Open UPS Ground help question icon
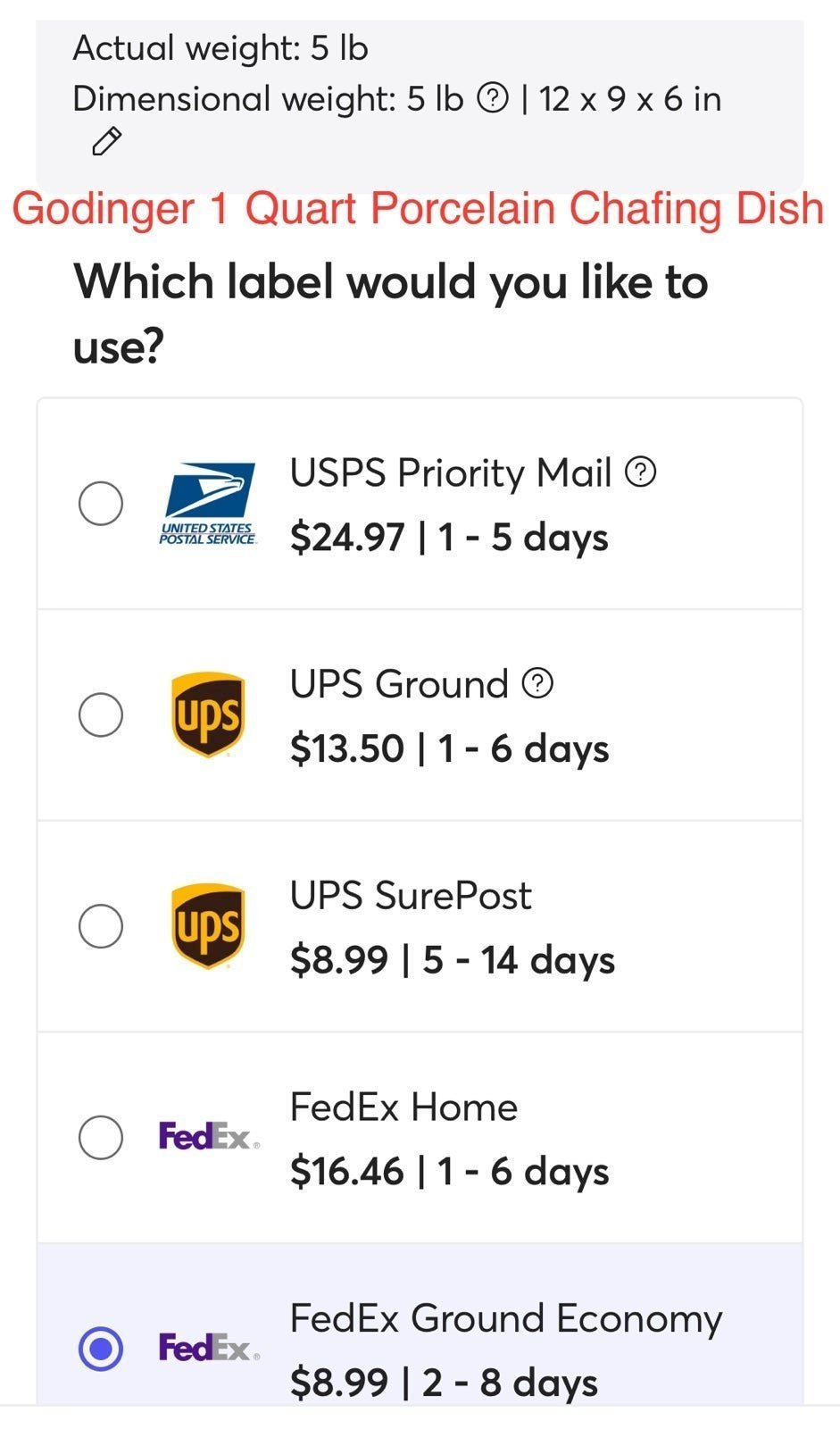This screenshot has width=840, height=1429. click(x=537, y=683)
